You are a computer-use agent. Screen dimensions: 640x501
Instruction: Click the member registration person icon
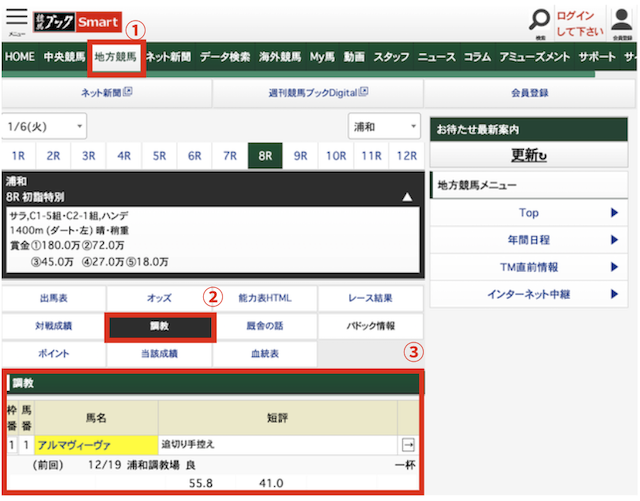[622, 19]
